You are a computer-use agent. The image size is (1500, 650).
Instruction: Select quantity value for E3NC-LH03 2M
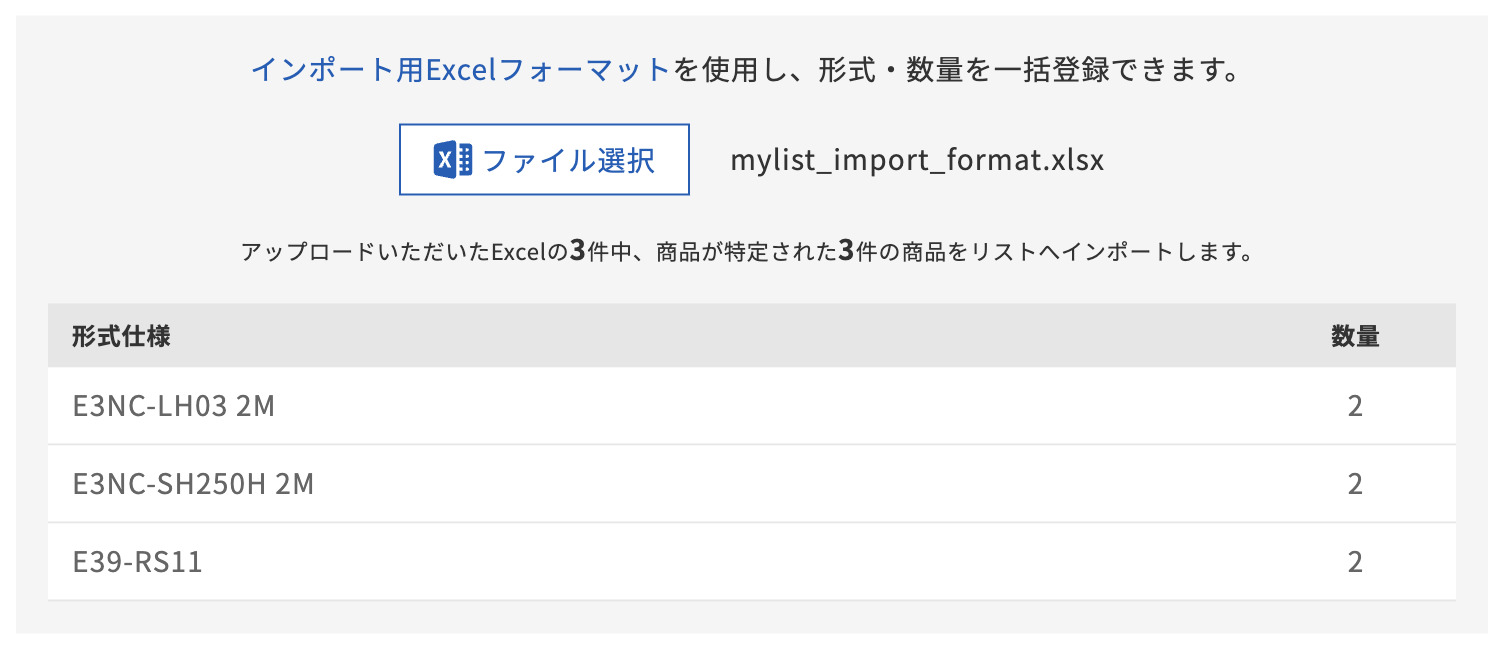(1355, 406)
